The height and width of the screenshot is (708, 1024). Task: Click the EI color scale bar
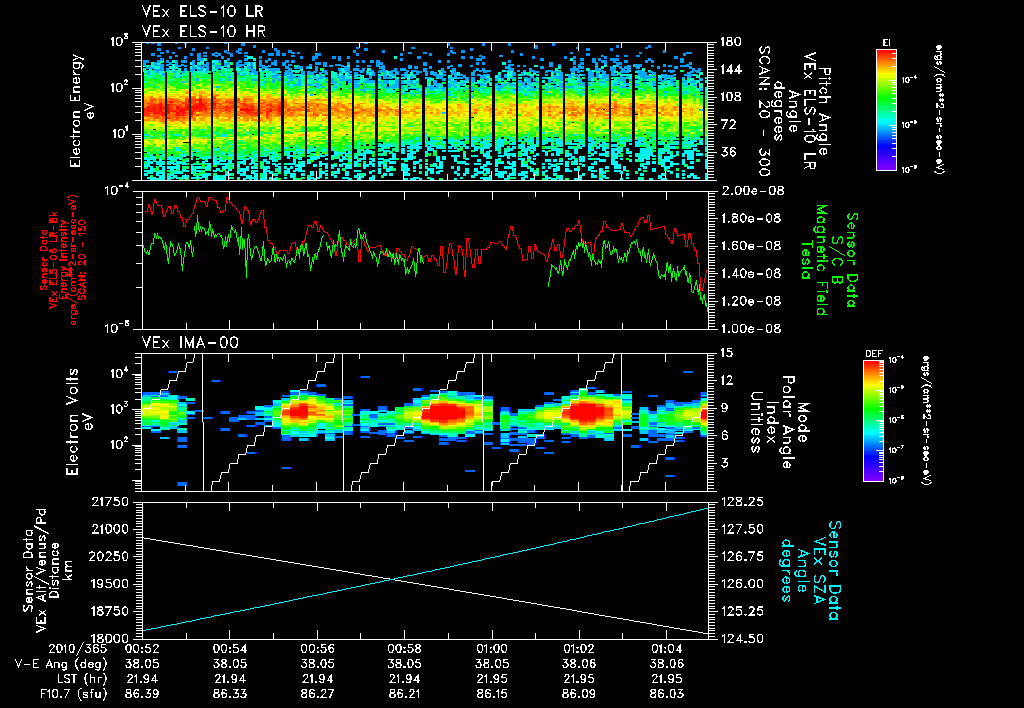[886, 108]
